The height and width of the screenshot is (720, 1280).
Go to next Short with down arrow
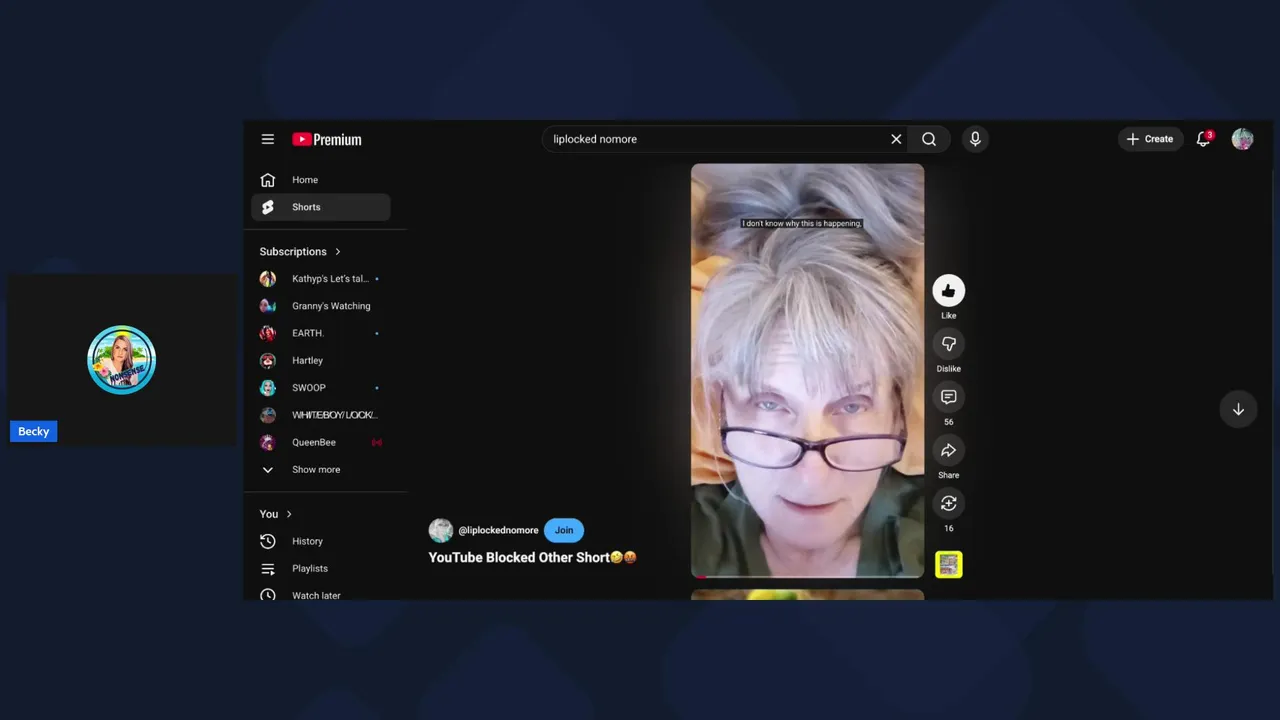coord(1238,409)
